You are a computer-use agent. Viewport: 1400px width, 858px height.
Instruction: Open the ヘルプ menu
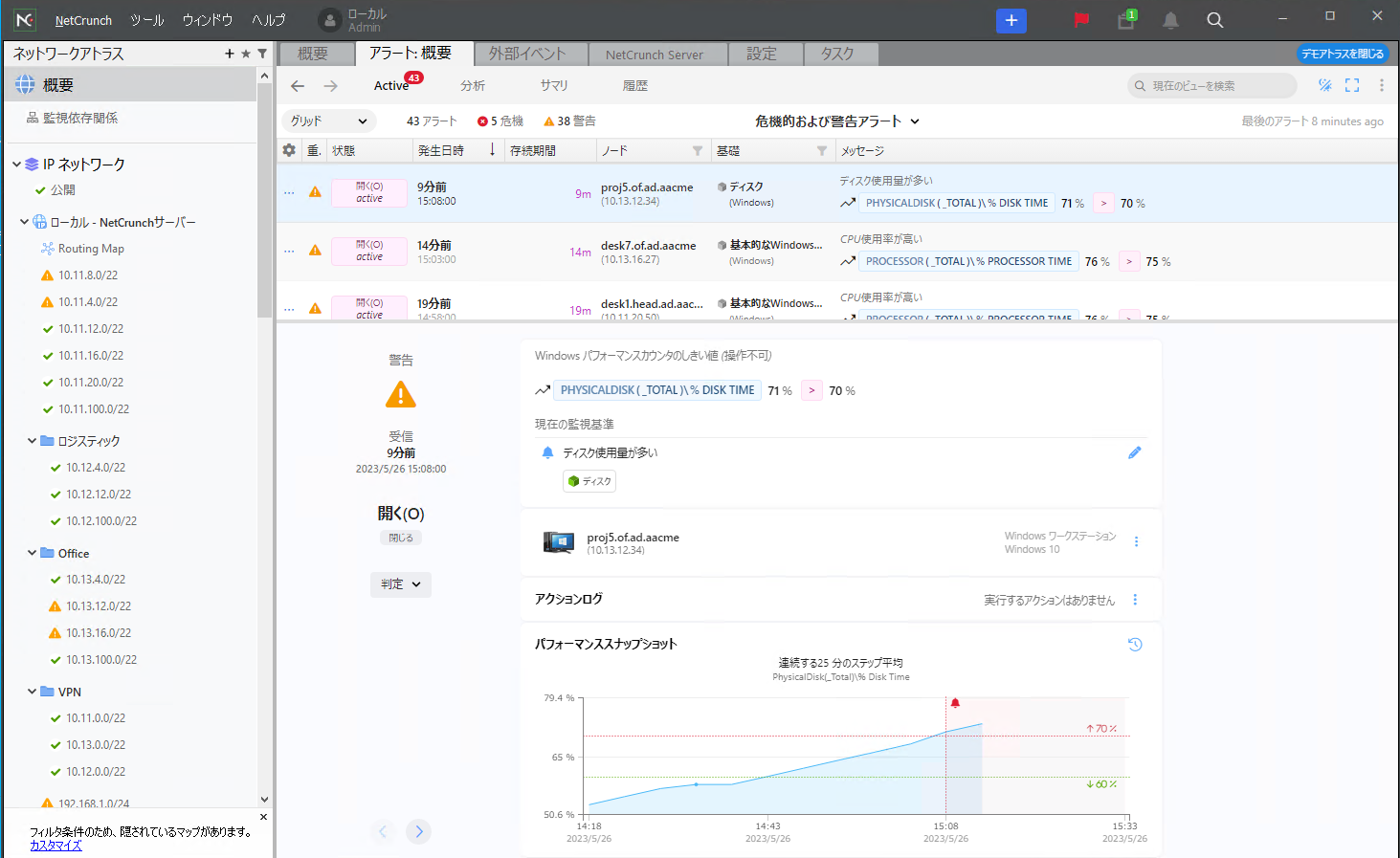click(268, 20)
